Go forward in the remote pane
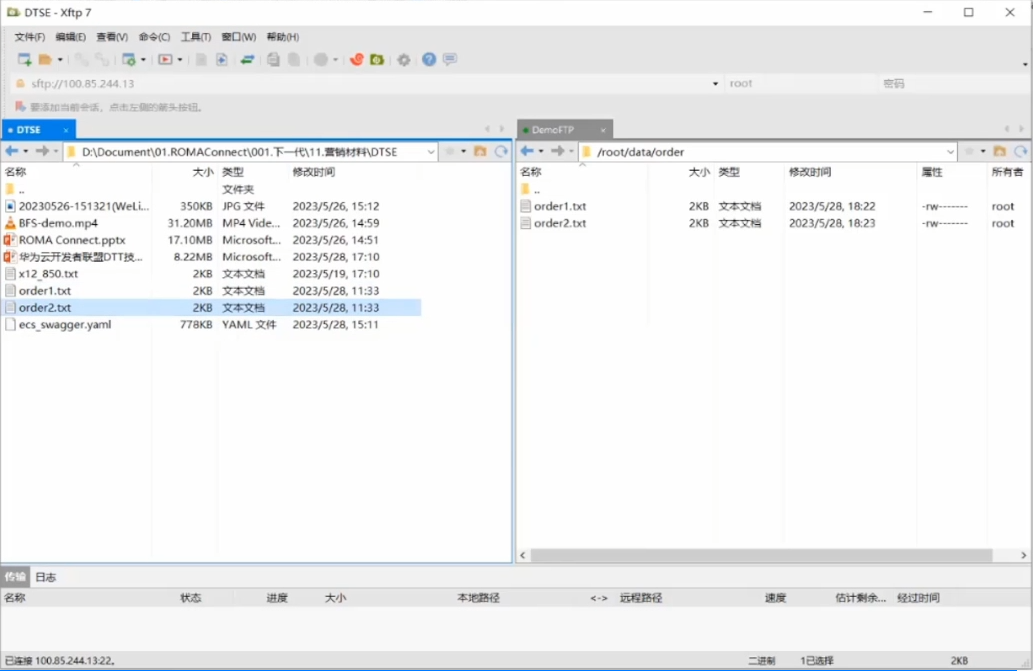The width and height of the screenshot is (1033, 671). [x=557, y=151]
